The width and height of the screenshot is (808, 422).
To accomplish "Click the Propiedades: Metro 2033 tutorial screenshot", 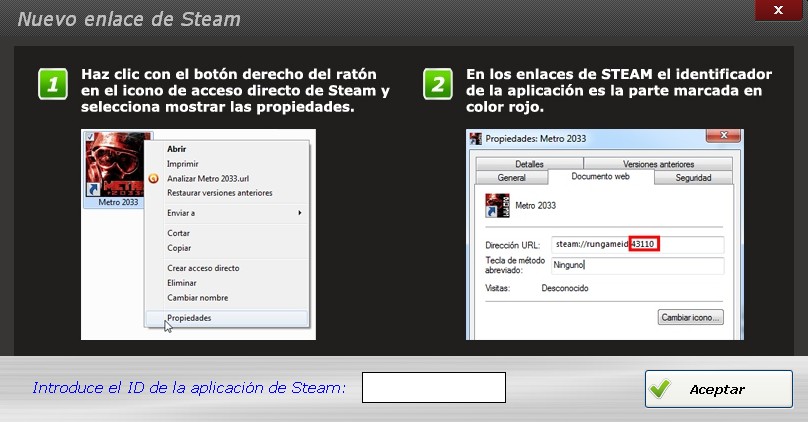I will (604, 234).
